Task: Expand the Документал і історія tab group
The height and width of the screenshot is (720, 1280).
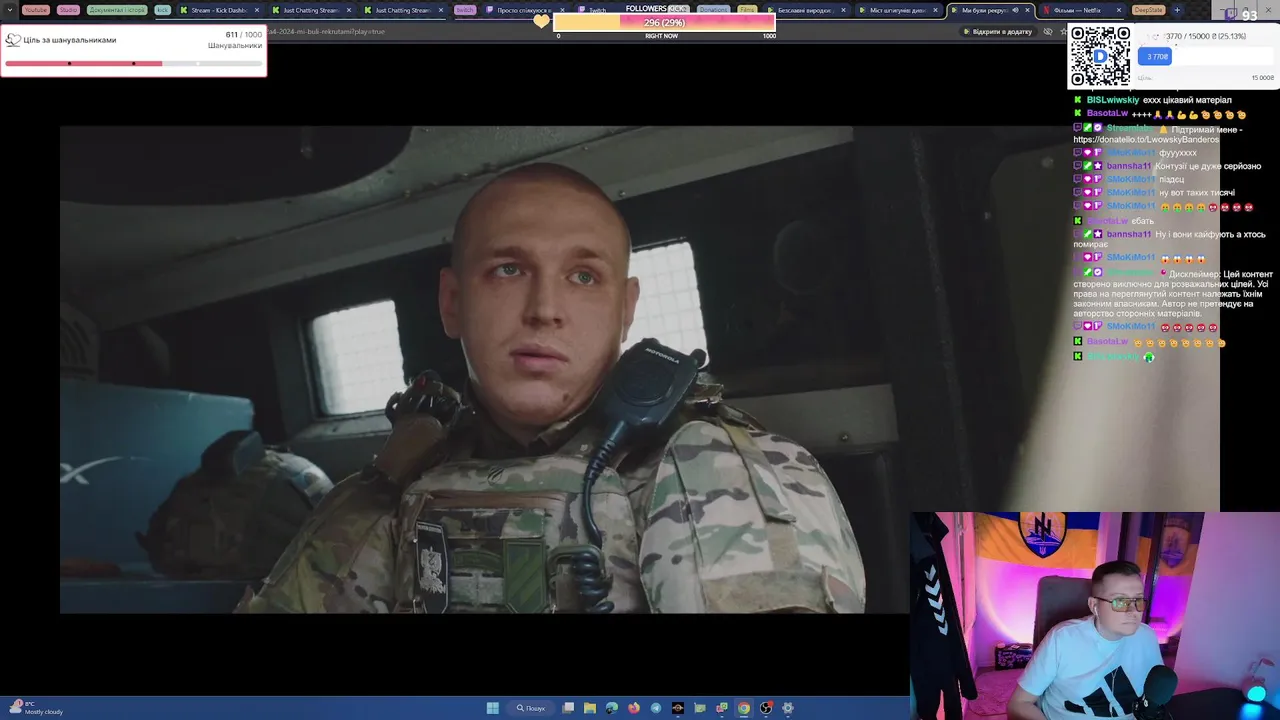Action: click(117, 10)
